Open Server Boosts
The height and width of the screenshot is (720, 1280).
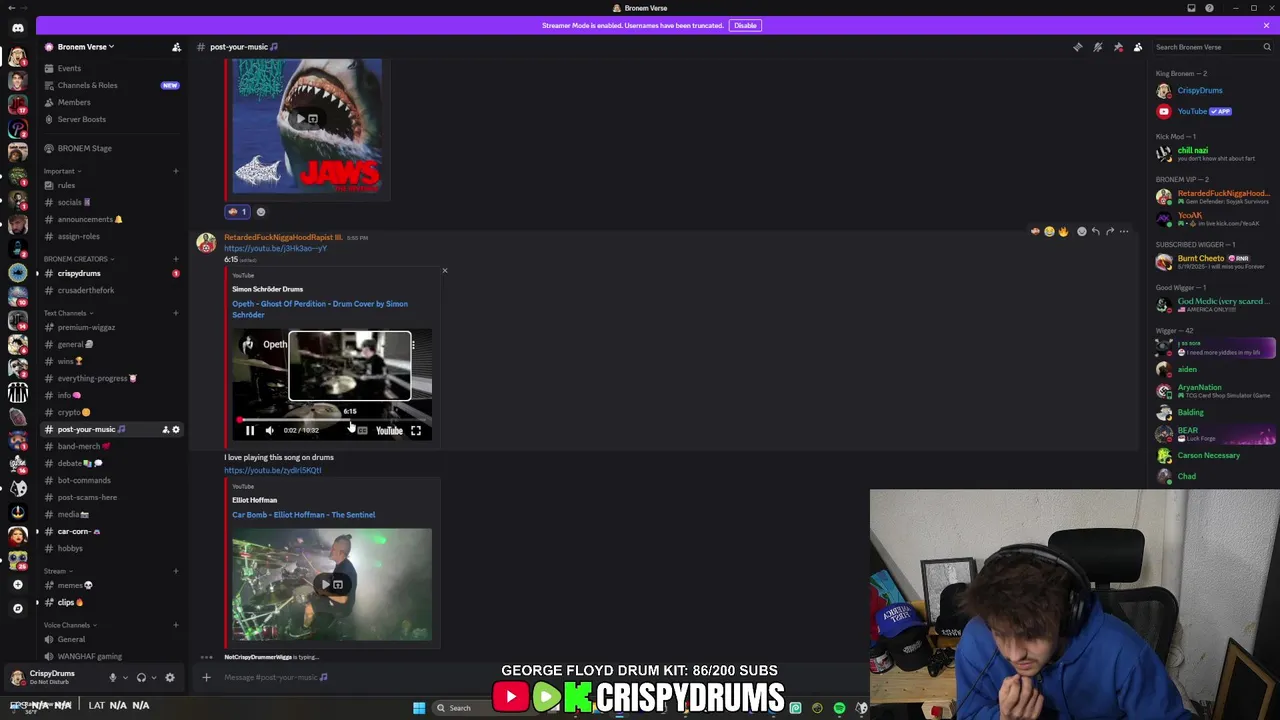pos(112,120)
